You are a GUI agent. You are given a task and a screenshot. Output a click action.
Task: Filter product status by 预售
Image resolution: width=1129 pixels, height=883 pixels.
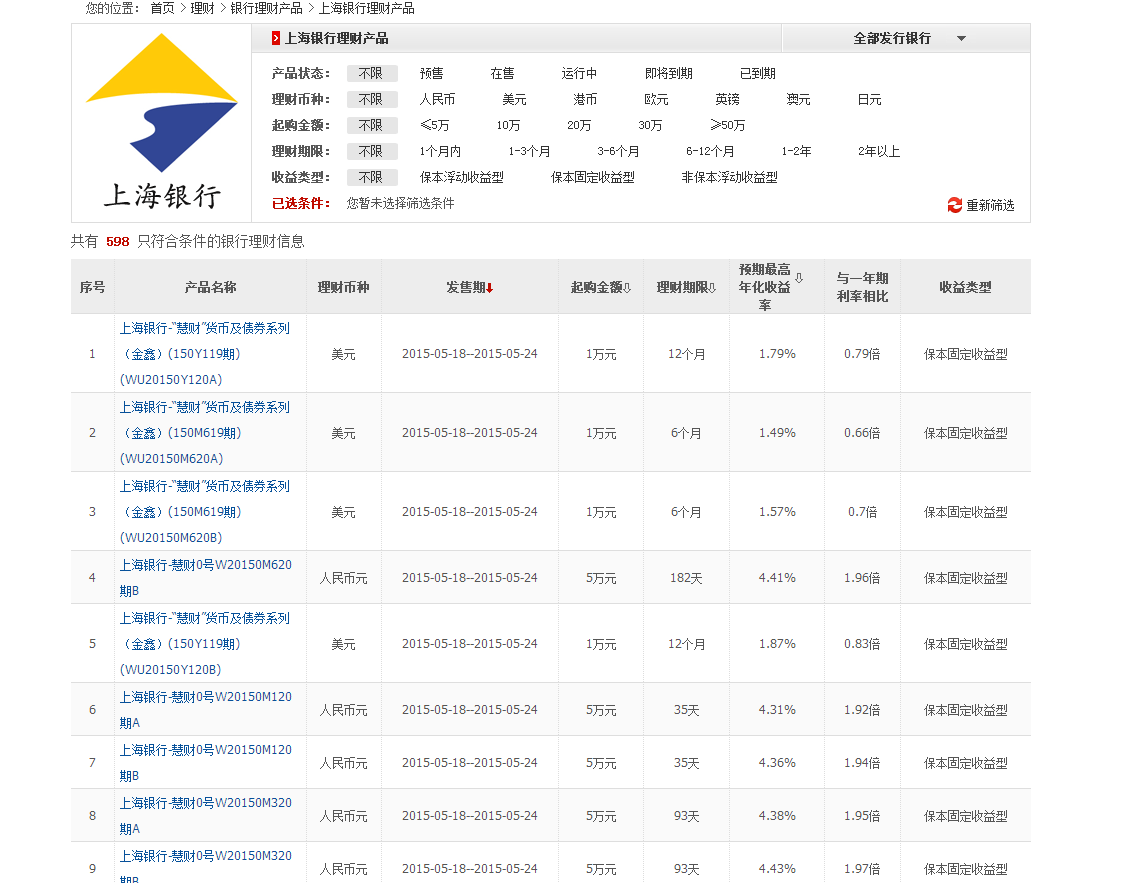click(x=431, y=73)
